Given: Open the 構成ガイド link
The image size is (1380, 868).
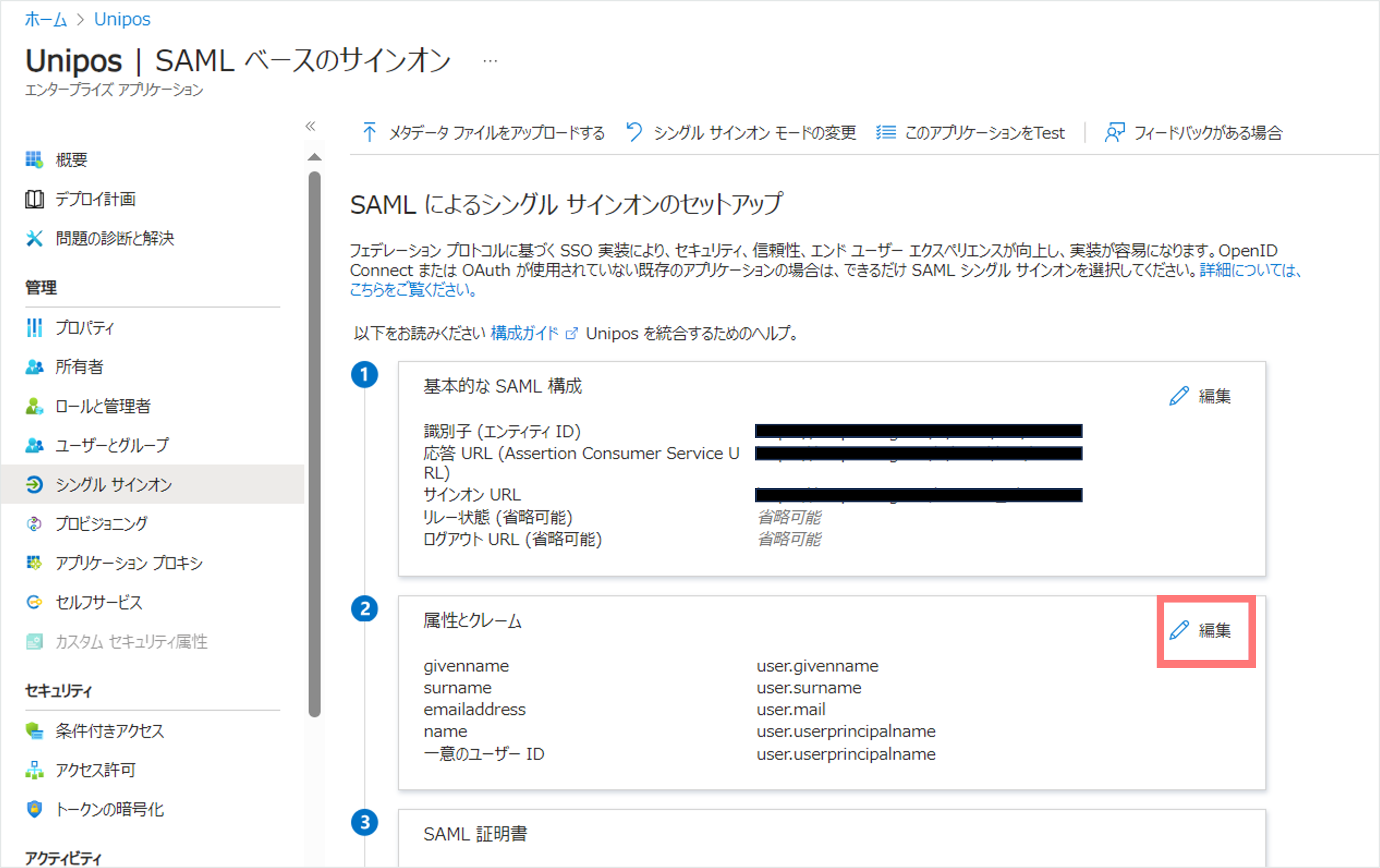Looking at the screenshot, I should pos(524,334).
